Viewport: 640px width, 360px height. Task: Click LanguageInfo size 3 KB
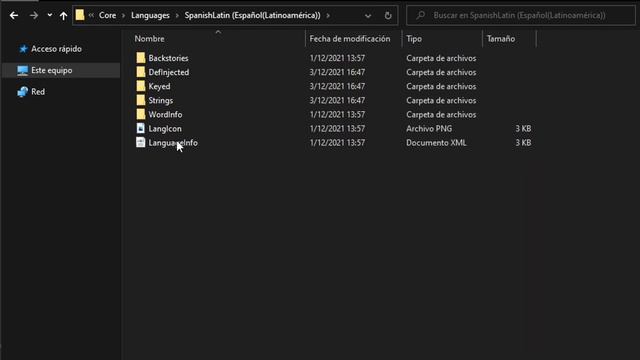click(x=523, y=143)
